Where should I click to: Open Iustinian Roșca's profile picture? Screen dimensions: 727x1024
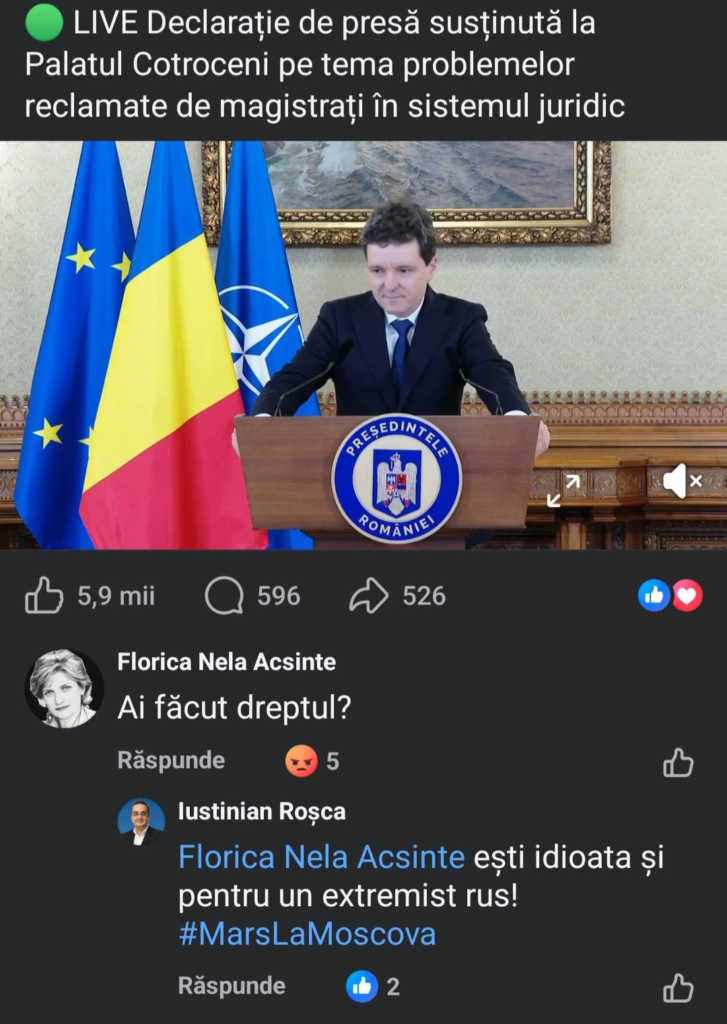141,822
